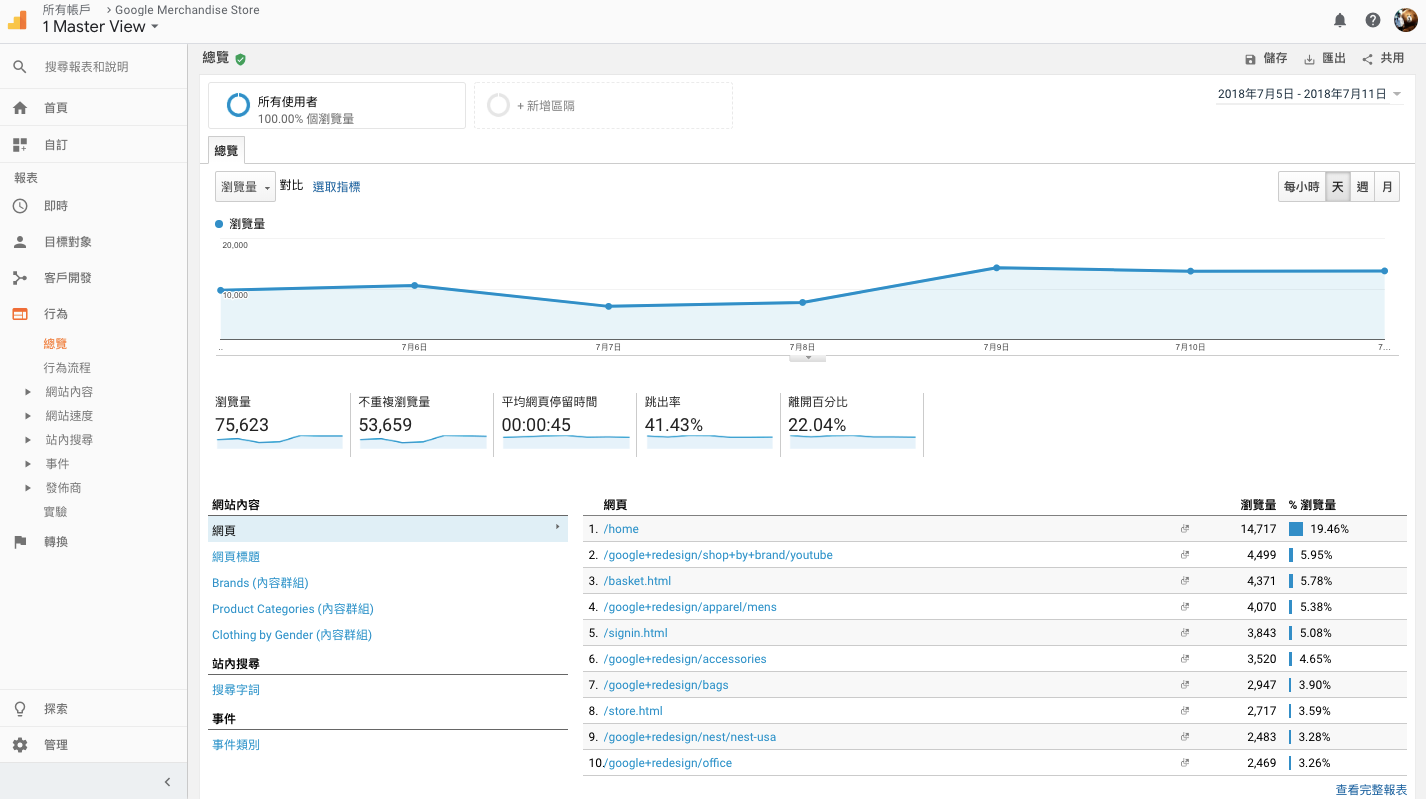
Task: Click the 選取指標 link
Action: 336,187
